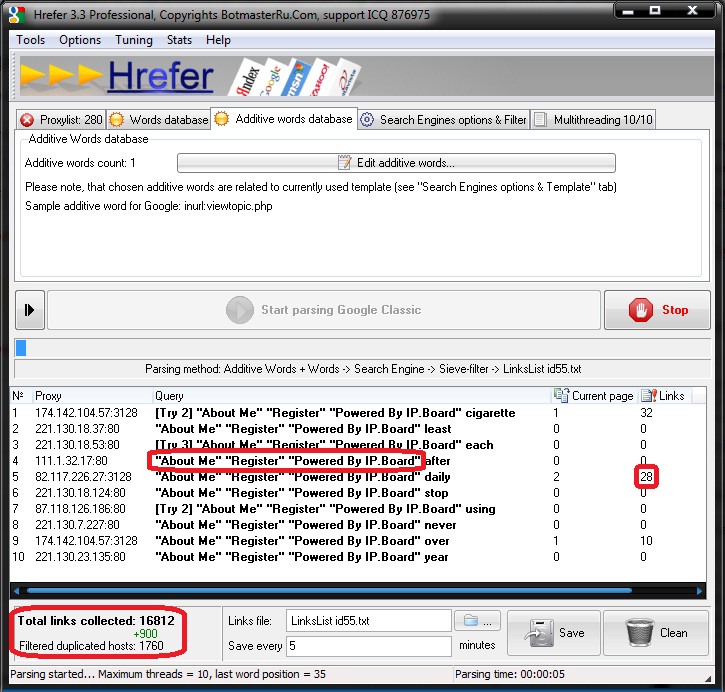This screenshot has height=692, width=725.
Task: Click Filtered duplicated hosts: 1760 text
Action: pyautogui.click(x=91, y=646)
